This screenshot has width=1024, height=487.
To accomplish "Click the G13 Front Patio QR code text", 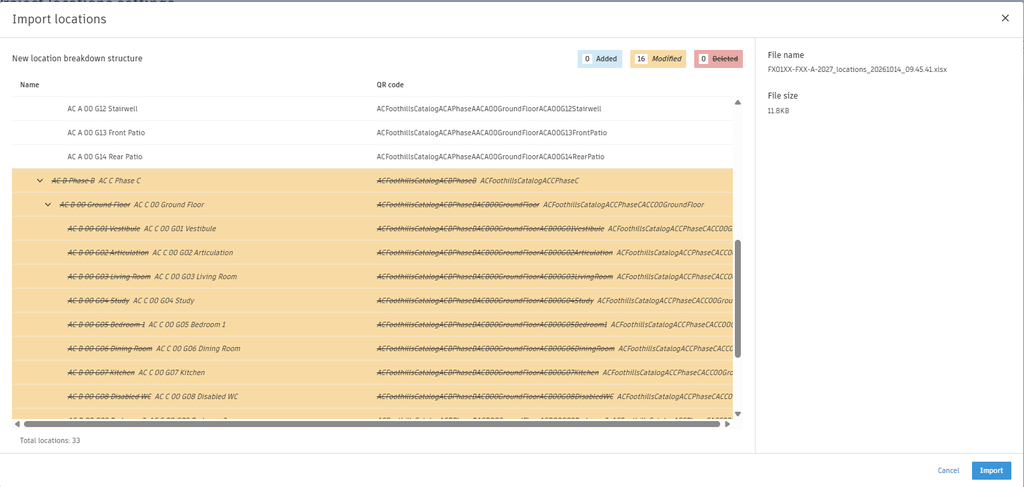I will point(492,133).
